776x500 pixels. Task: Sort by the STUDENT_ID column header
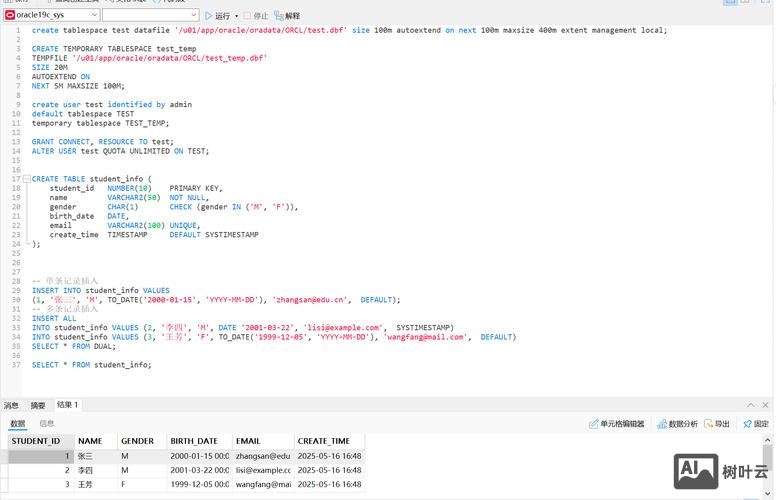click(36, 441)
